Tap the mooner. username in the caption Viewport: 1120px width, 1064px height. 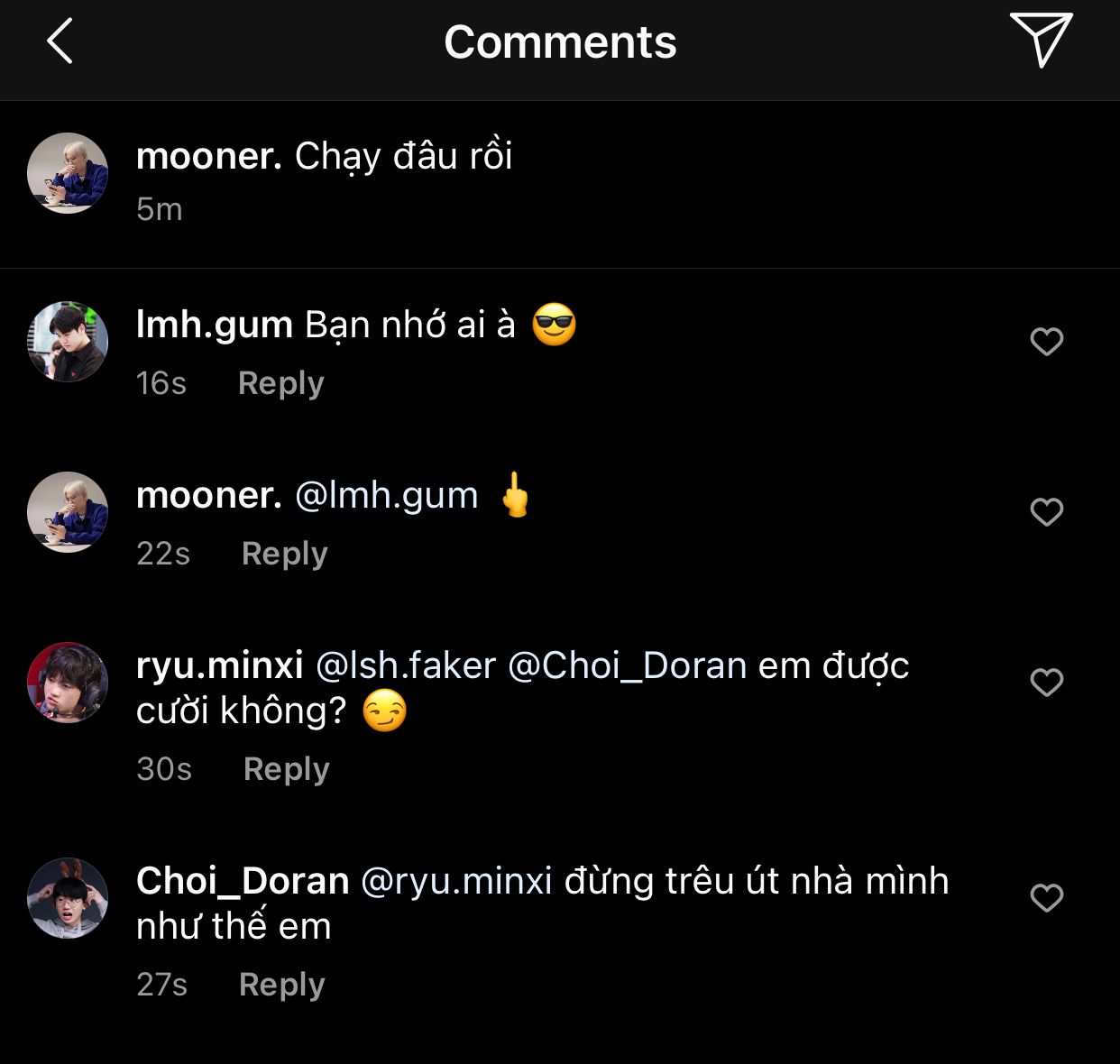(208, 156)
